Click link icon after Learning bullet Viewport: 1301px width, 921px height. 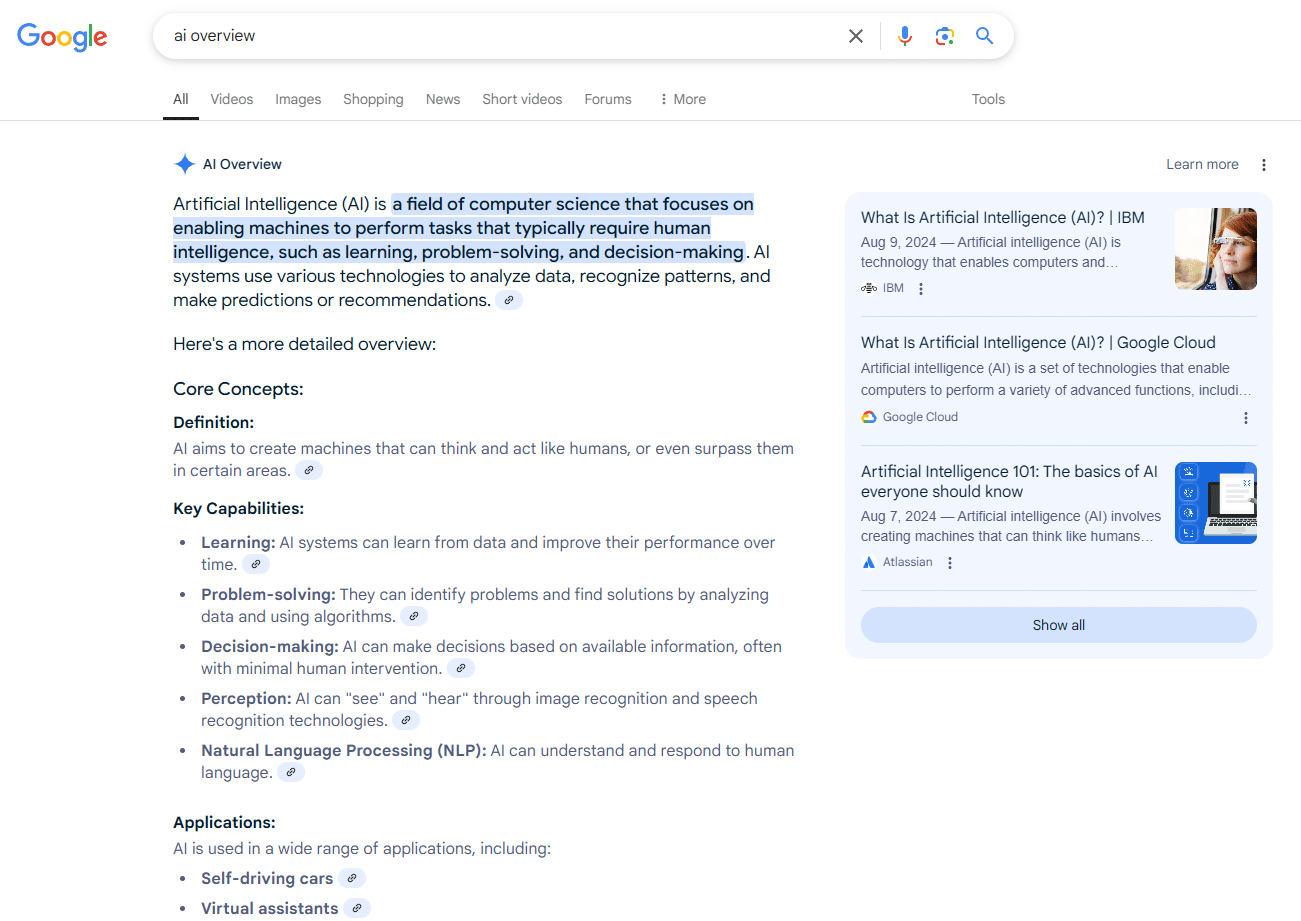pyautogui.click(x=256, y=565)
